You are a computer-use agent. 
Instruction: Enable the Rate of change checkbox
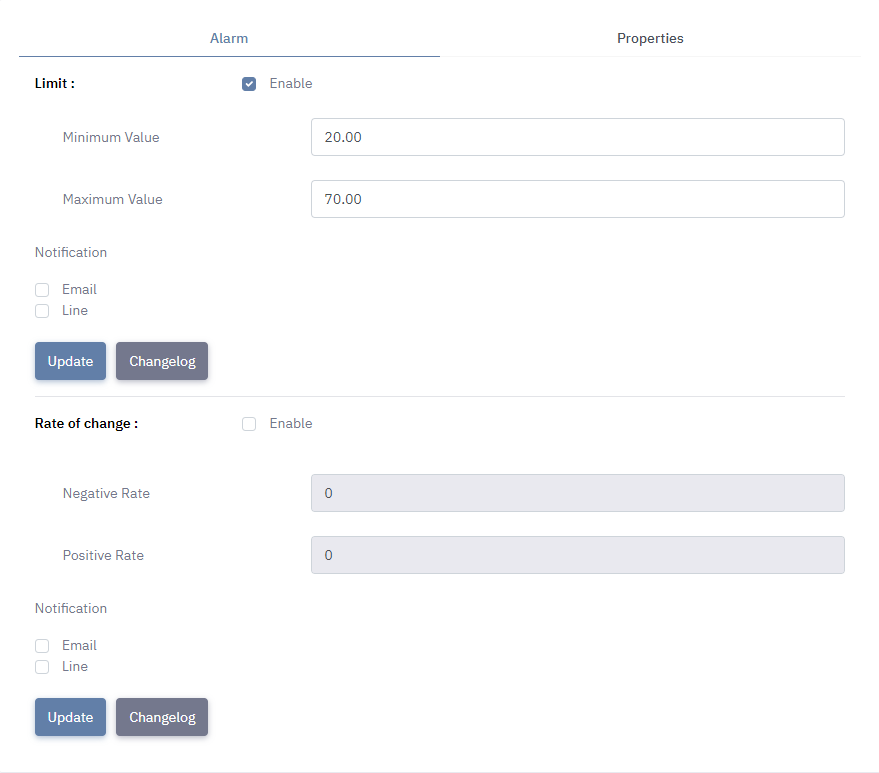[x=249, y=424]
